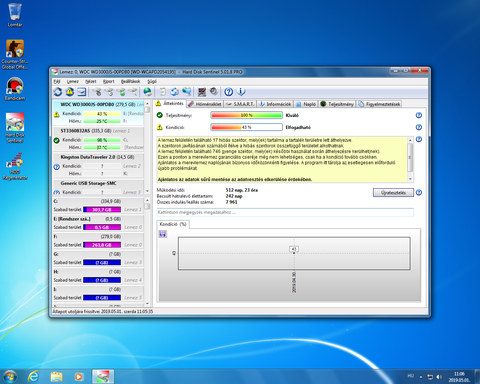This screenshot has height=384, width=480.
Task: Click the blue sync arrows toolbar icon
Action: 175,92
